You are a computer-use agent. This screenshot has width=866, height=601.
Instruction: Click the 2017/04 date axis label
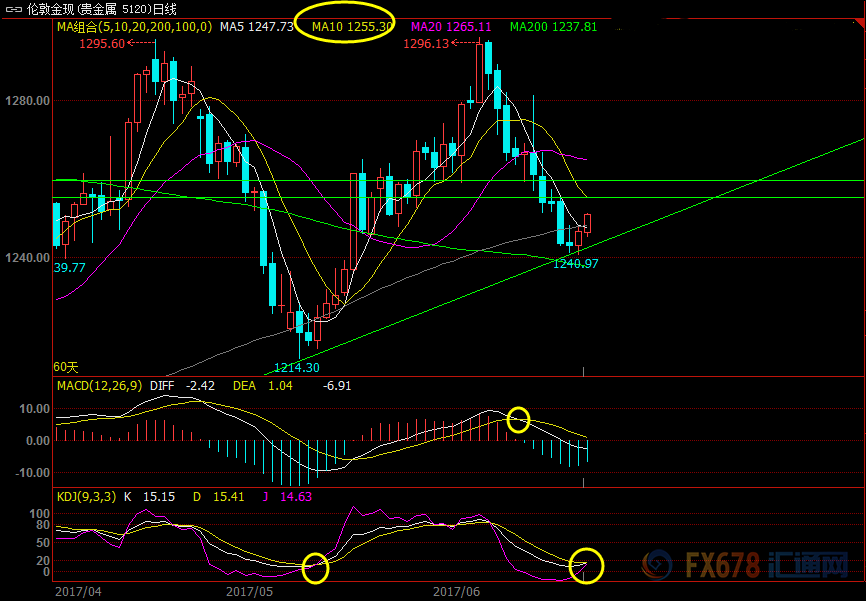click(78, 592)
